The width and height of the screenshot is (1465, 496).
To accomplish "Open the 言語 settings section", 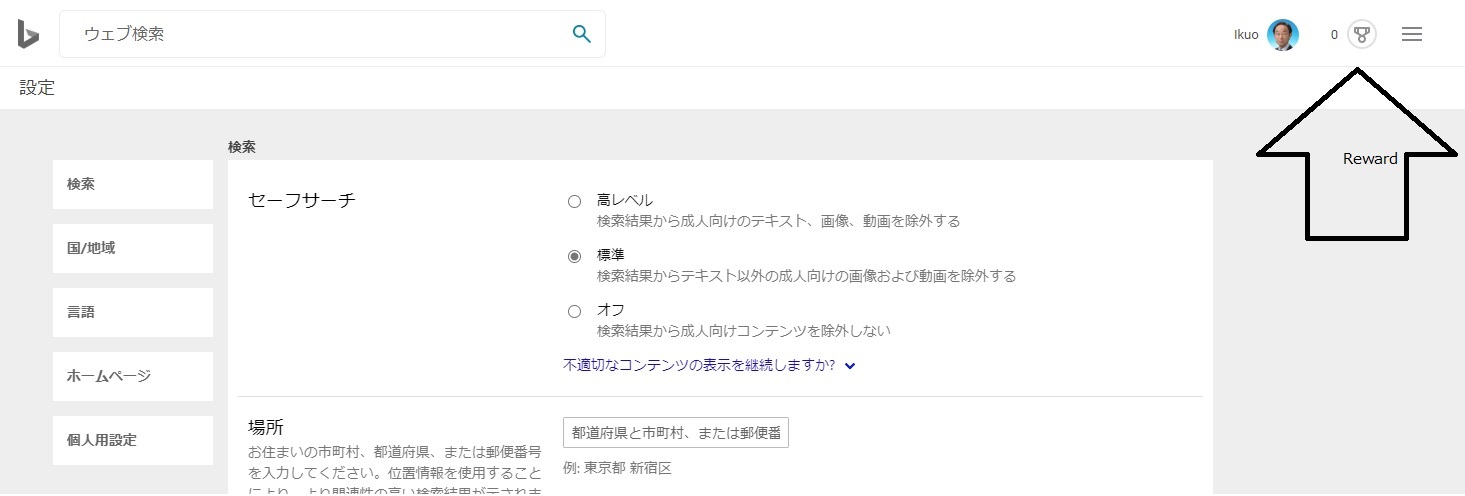I will [x=132, y=312].
